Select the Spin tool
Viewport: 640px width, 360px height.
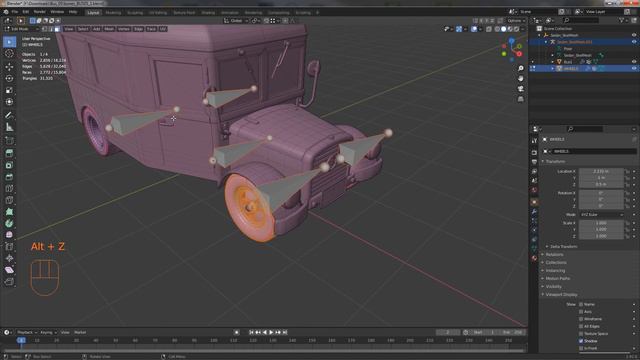[9, 224]
